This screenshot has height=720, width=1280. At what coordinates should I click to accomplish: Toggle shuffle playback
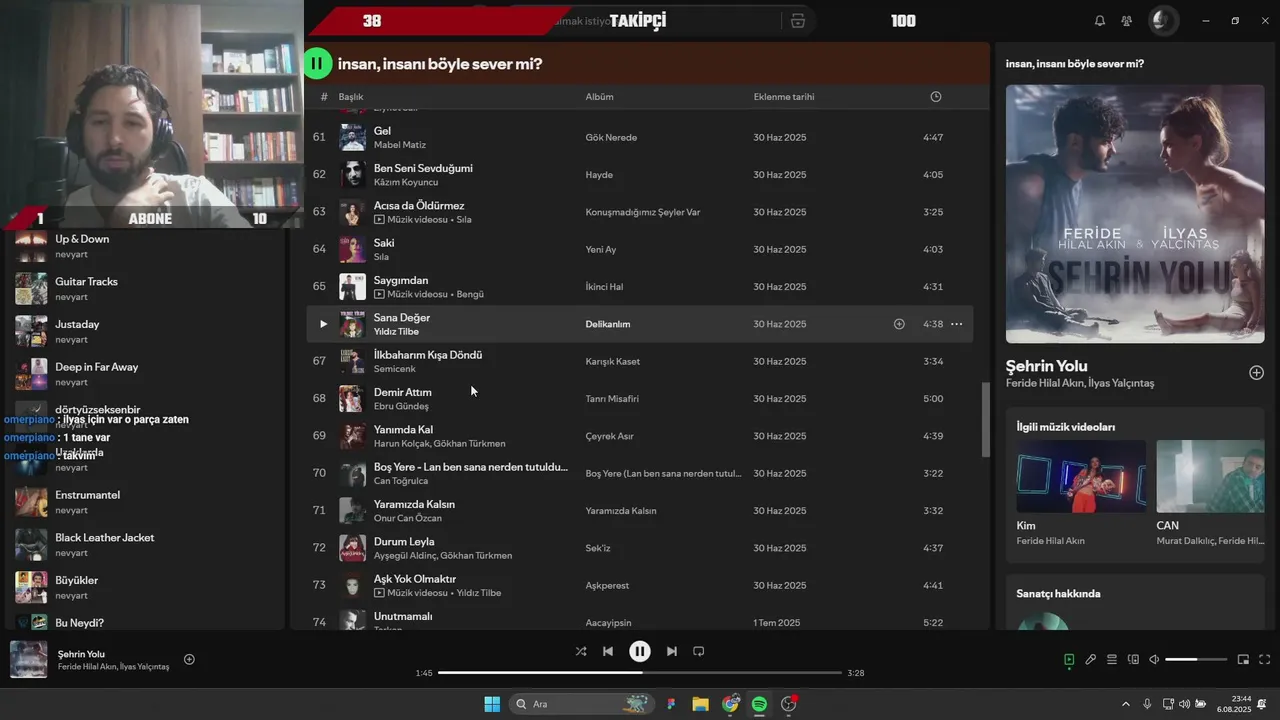click(581, 651)
